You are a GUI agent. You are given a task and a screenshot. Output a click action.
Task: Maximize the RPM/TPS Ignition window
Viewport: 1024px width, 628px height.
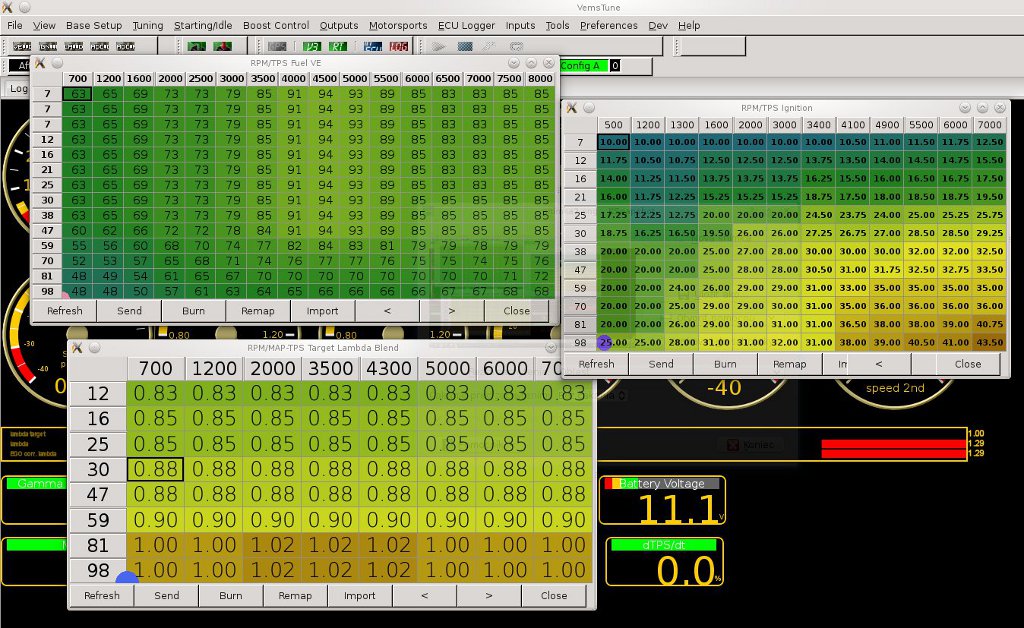coord(982,108)
